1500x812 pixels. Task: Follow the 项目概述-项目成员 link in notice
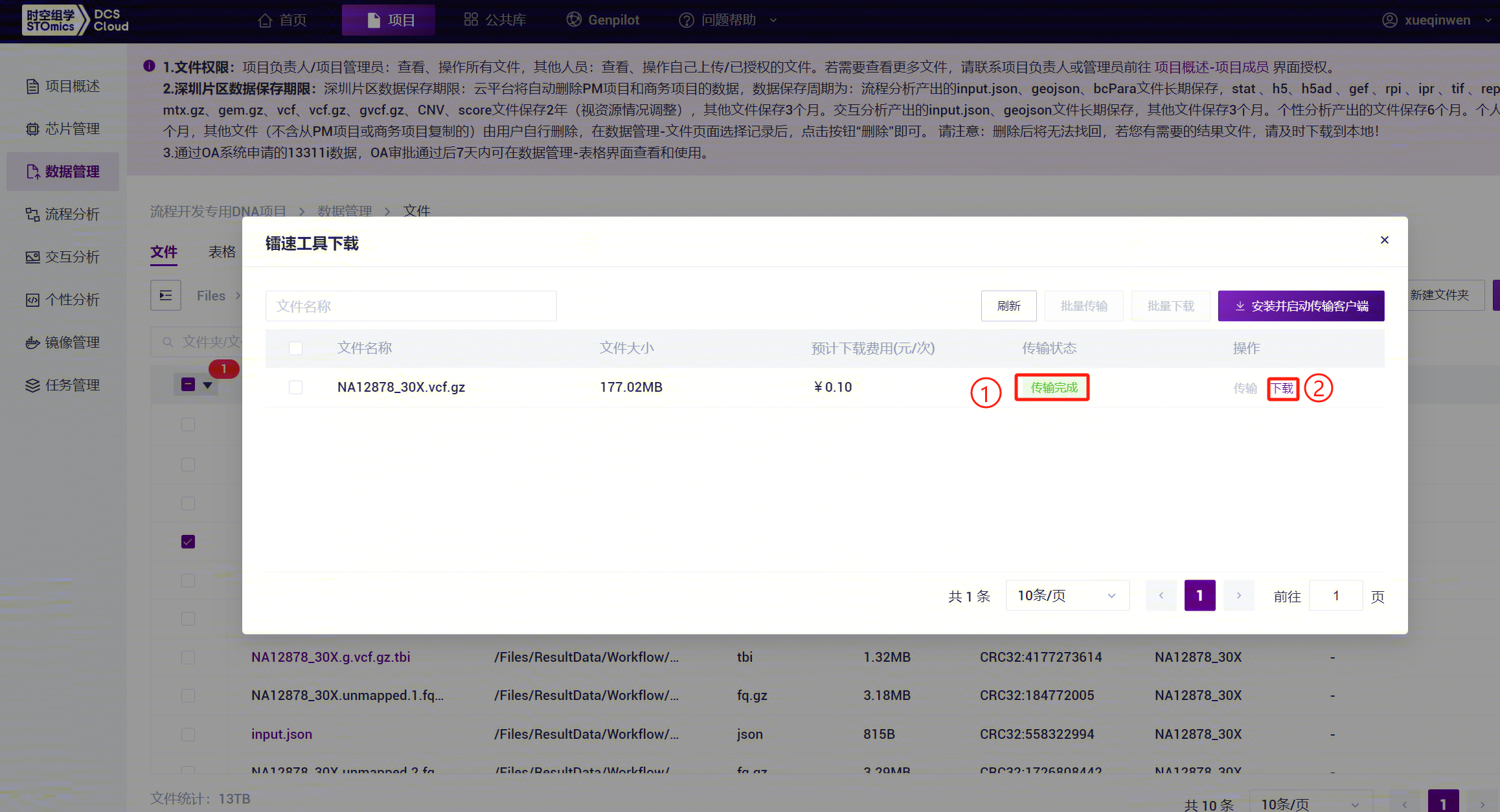(x=1211, y=67)
